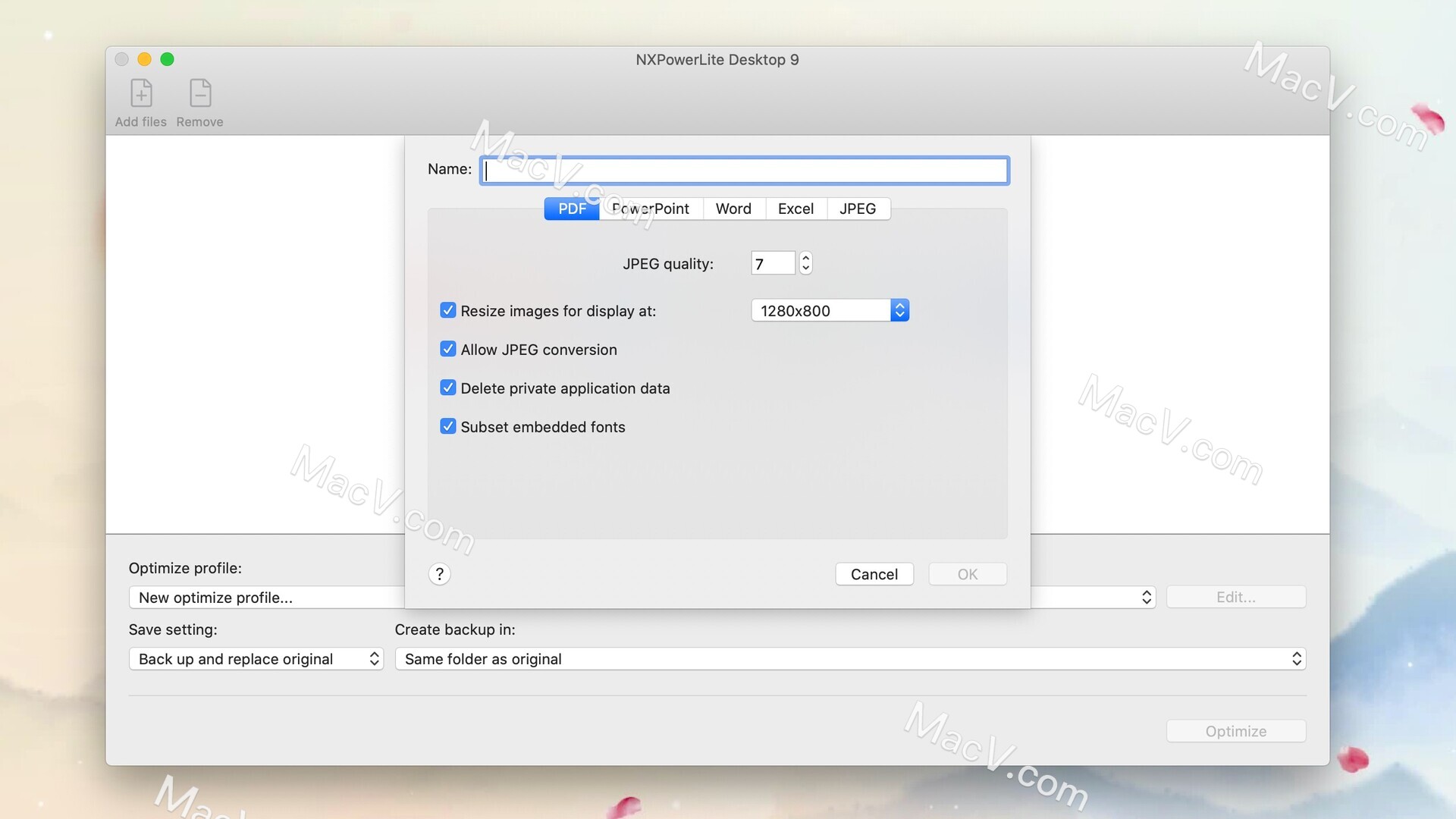
Task: Uncheck Delete private application data
Action: click(448, 387)
